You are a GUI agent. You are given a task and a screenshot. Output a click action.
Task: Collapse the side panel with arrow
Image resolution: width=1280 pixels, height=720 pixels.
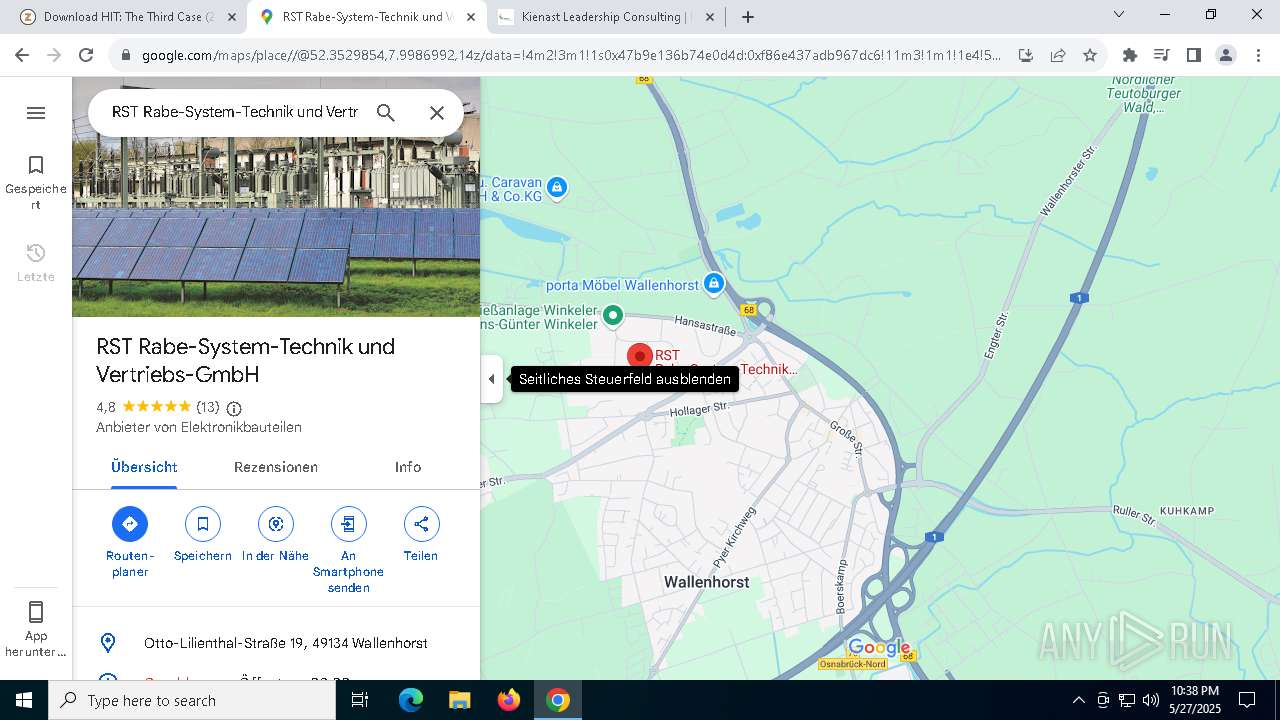point(491,379)
